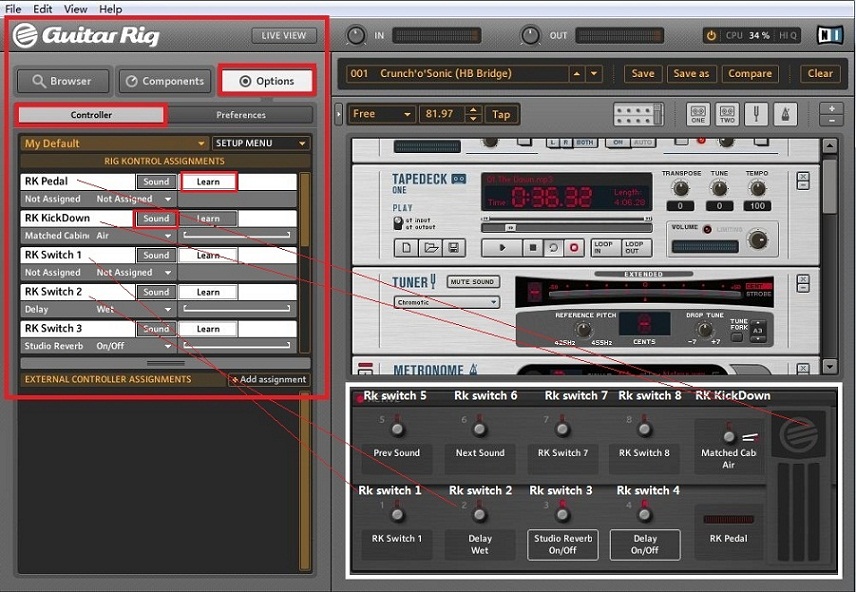The width and height of the screenshot is (856, 592).
Task: Toggle HI Q quality mode
Action: pos(788,35)
